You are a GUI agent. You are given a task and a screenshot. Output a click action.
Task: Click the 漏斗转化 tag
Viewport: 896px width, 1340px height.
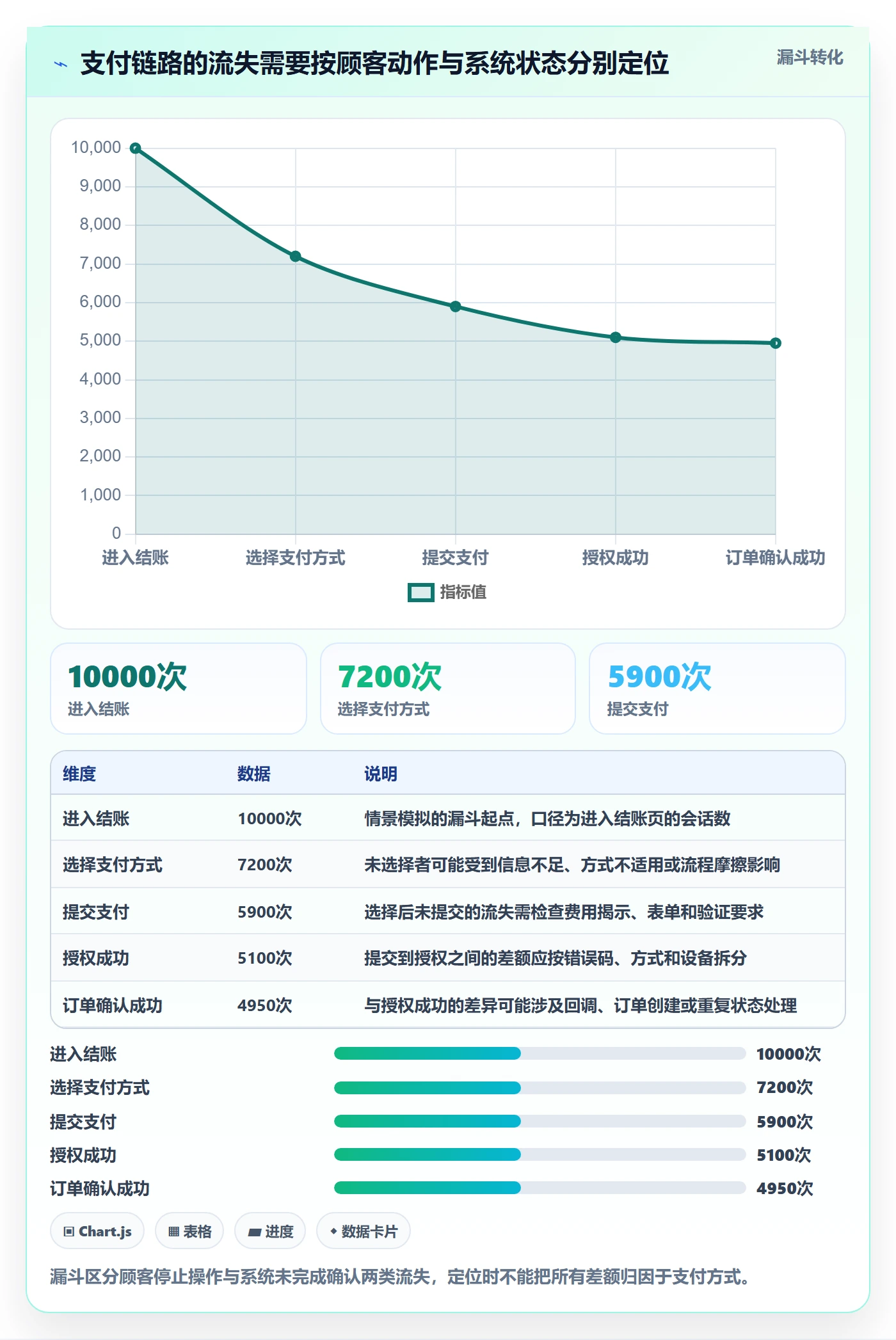[810, 58]
